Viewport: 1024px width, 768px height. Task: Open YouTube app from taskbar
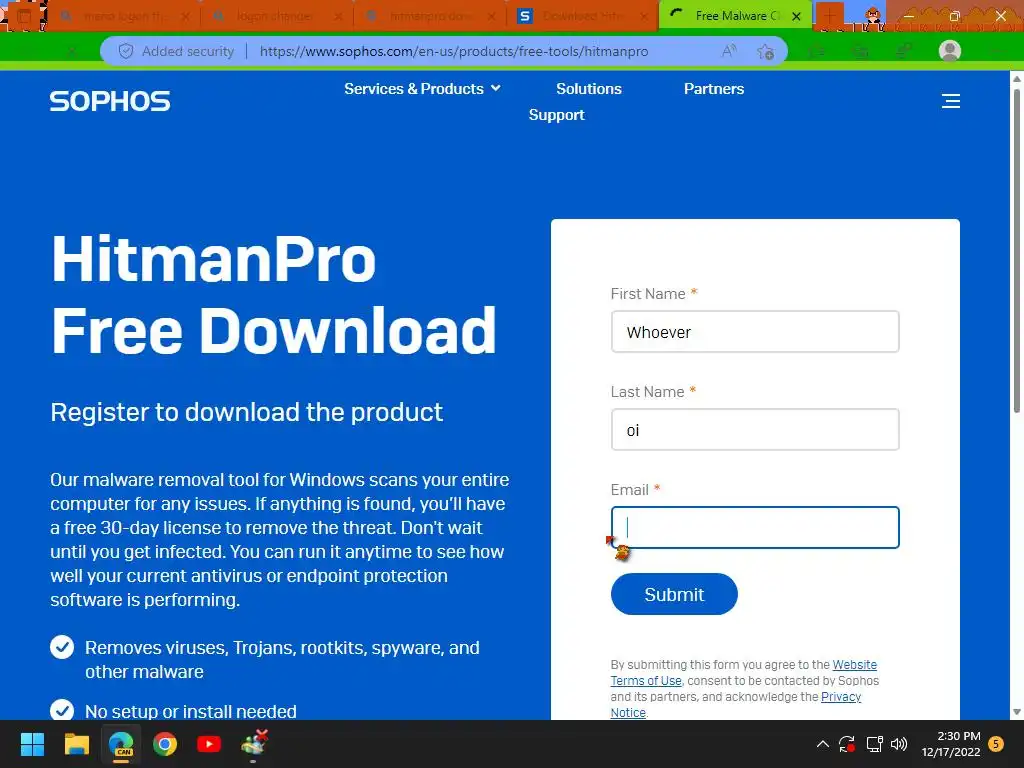click(209, 744)
